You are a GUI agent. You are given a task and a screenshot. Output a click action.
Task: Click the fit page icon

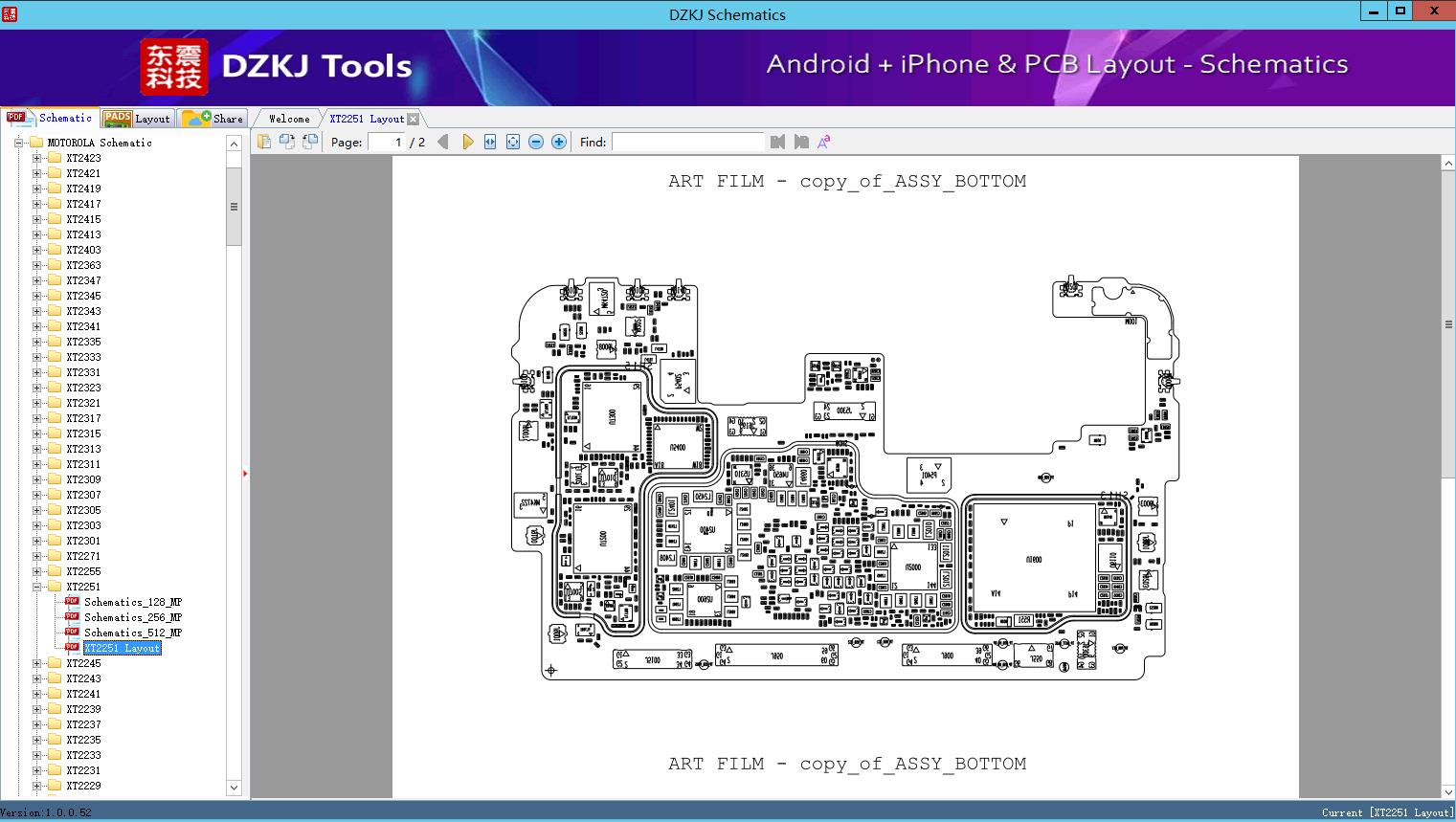513,142
